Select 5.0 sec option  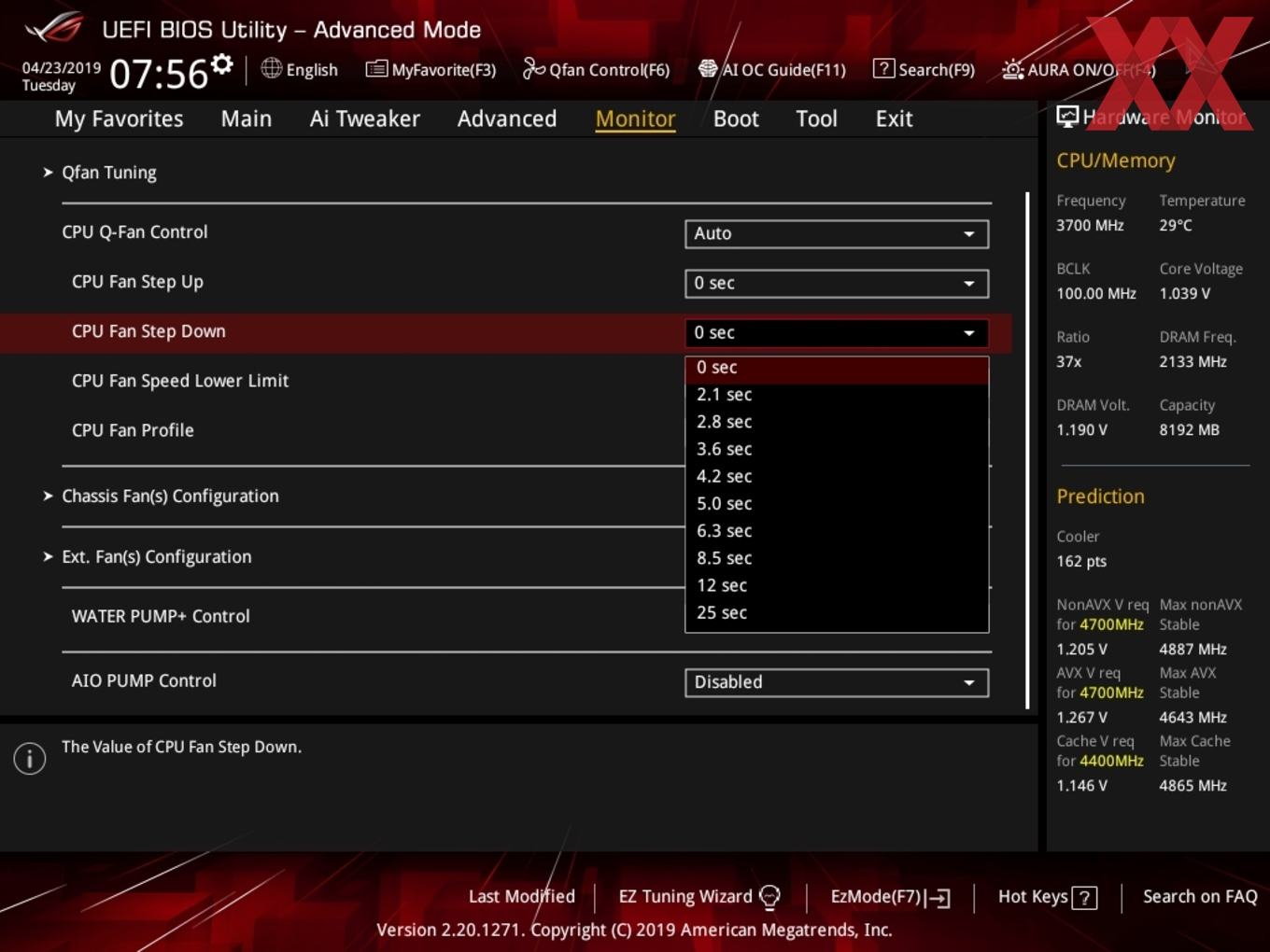(837, 503)
